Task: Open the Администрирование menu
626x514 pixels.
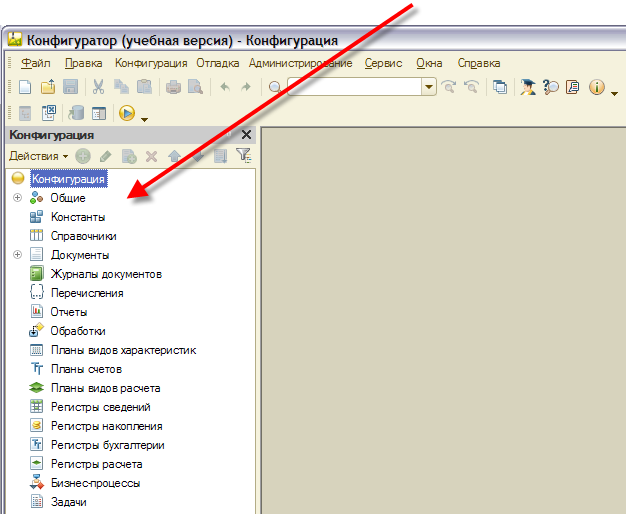Action: click(300, 63)
